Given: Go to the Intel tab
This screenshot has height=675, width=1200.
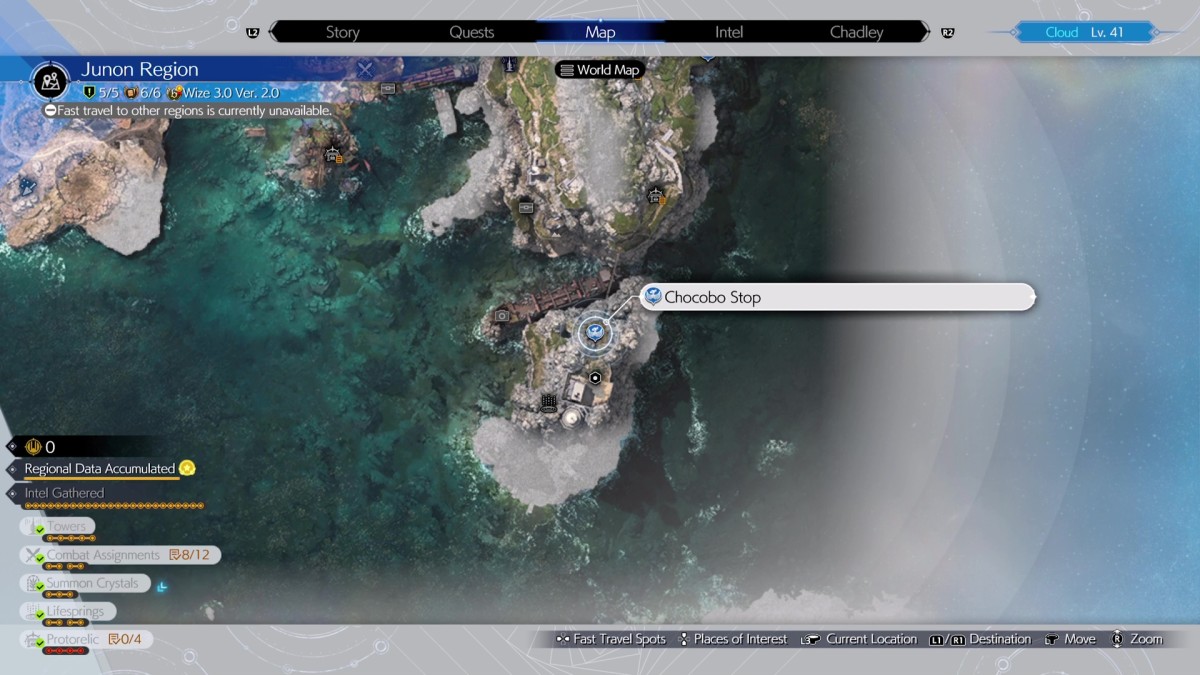Looking at the screenshot, I should click(729, 32).
